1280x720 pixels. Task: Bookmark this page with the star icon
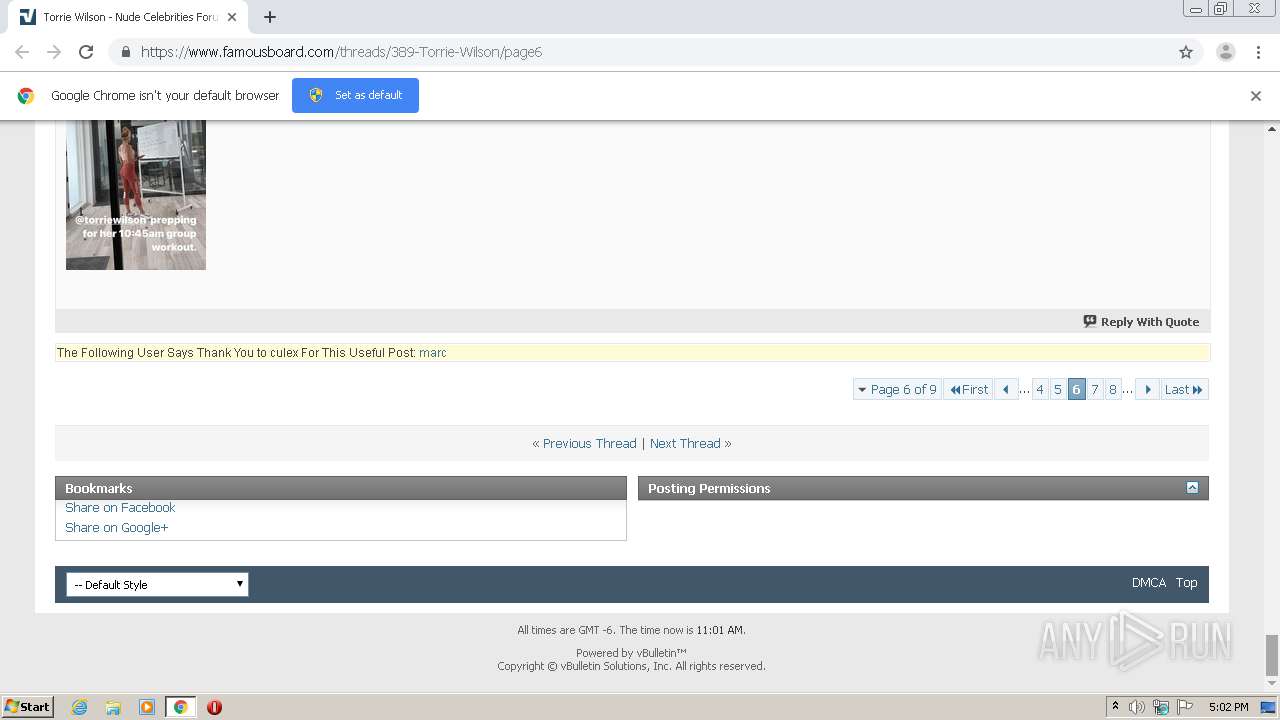(1186, 52)
